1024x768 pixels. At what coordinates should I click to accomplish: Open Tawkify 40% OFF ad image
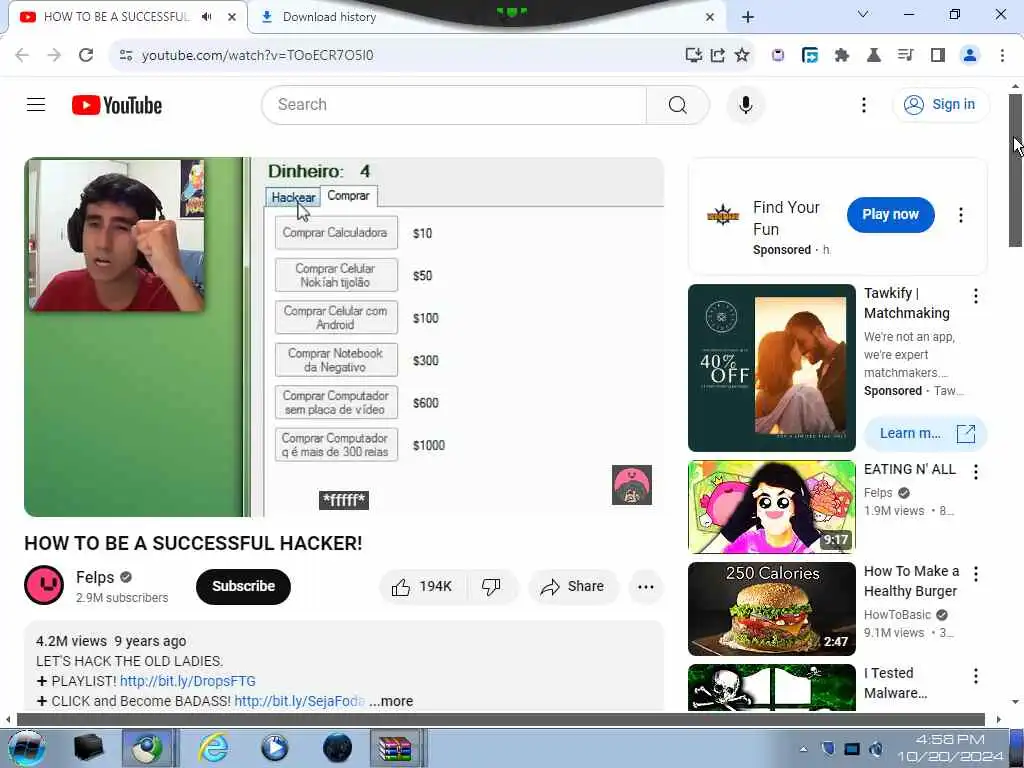pos(771,368)
